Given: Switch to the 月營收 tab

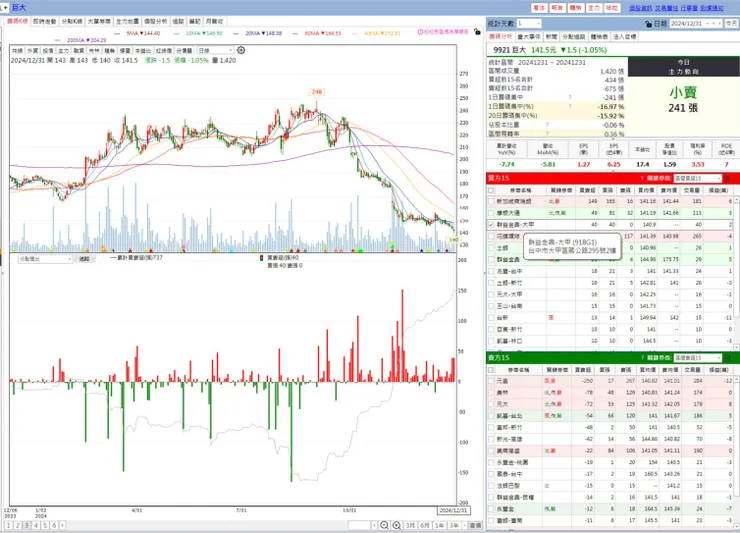Looking at the screenshot, I should 214,21.
